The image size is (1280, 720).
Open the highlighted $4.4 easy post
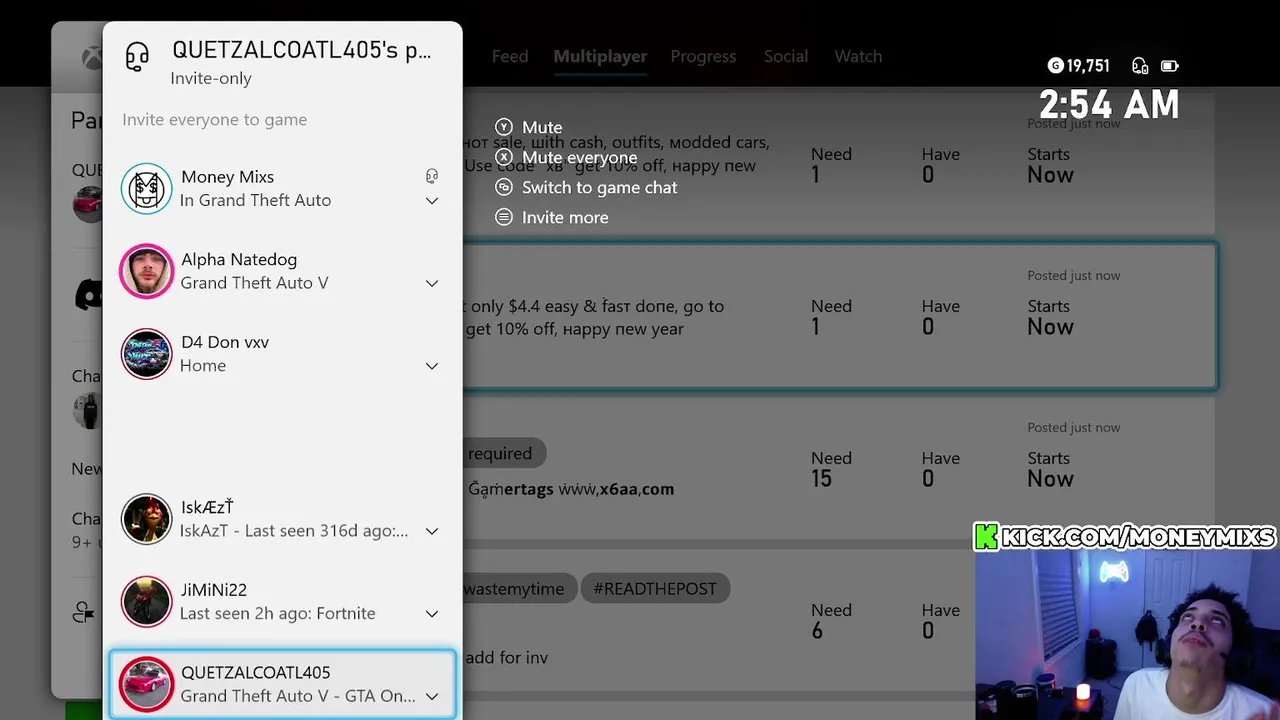[839, 316]
